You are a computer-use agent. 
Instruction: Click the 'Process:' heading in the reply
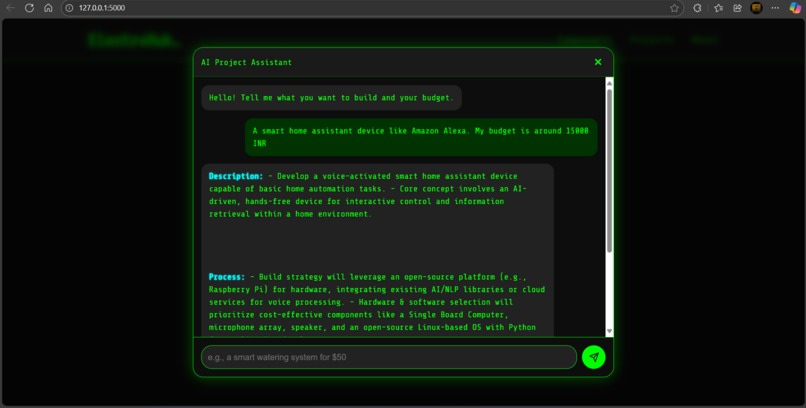(227, 277)
